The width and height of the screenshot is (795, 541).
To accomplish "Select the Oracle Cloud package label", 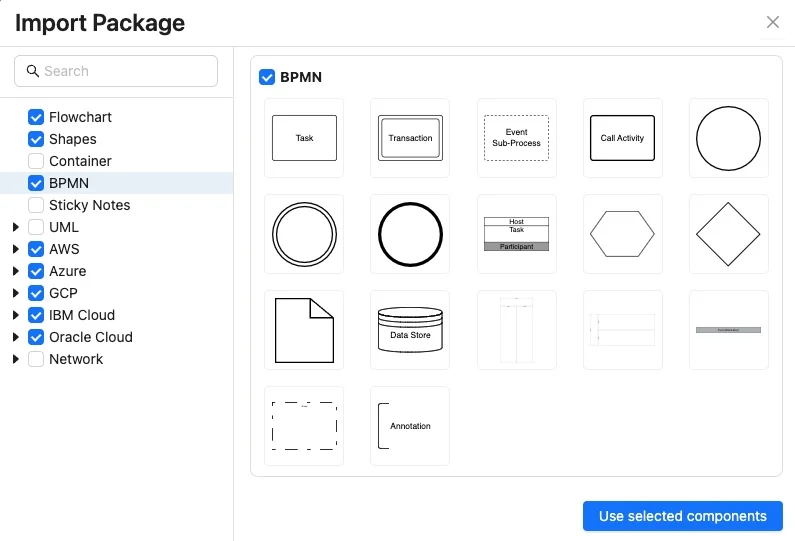I will point(91,337).
